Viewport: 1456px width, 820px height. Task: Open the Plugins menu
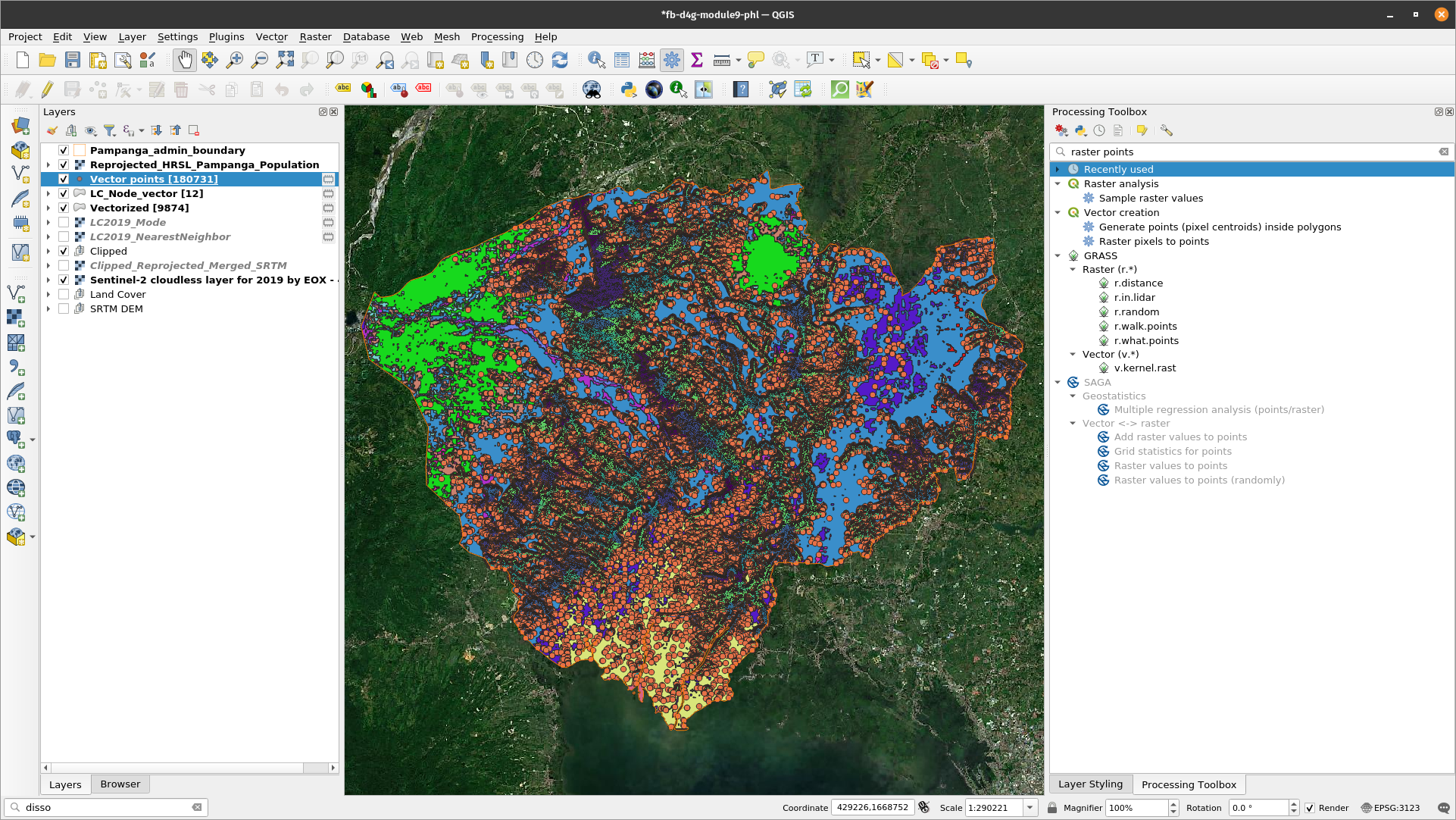point(226,36)
